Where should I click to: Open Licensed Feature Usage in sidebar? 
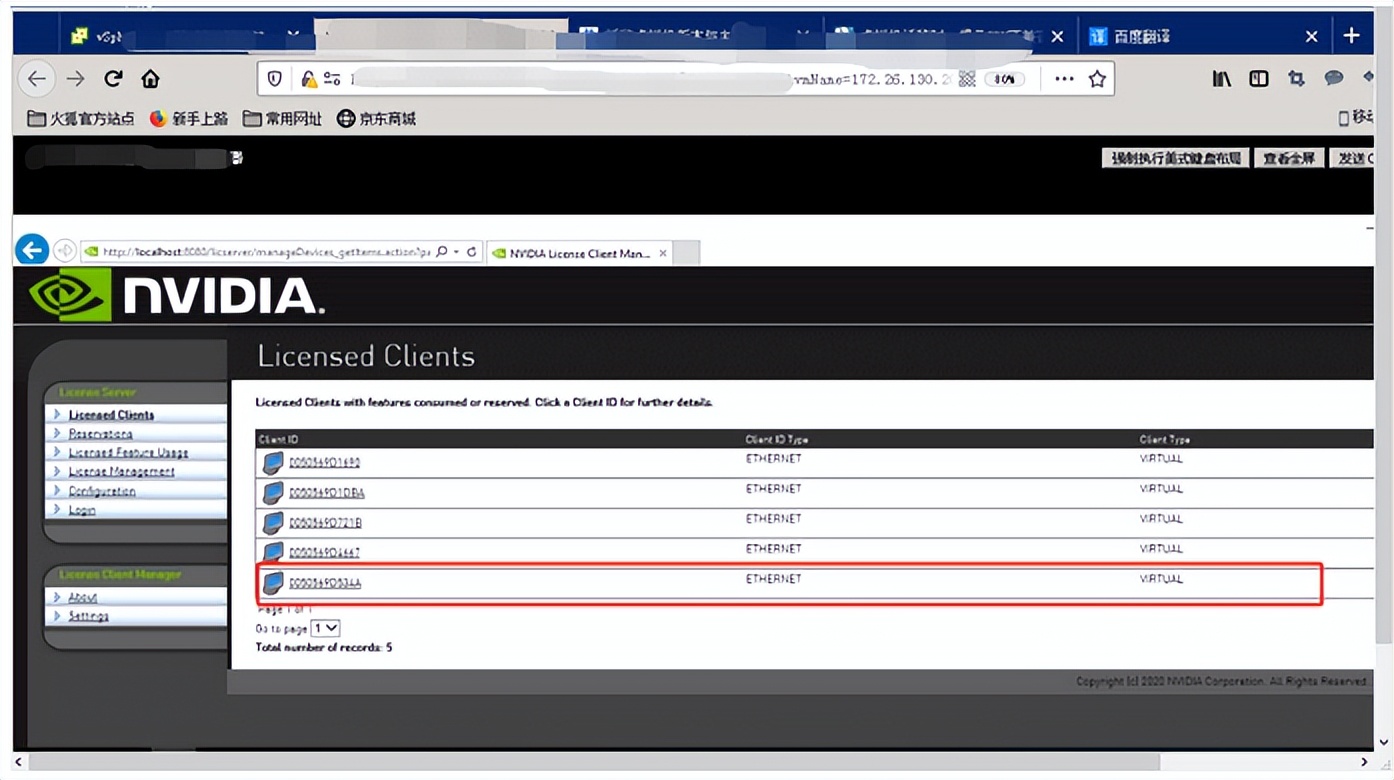pyautogui.click(x=128, y=453)
